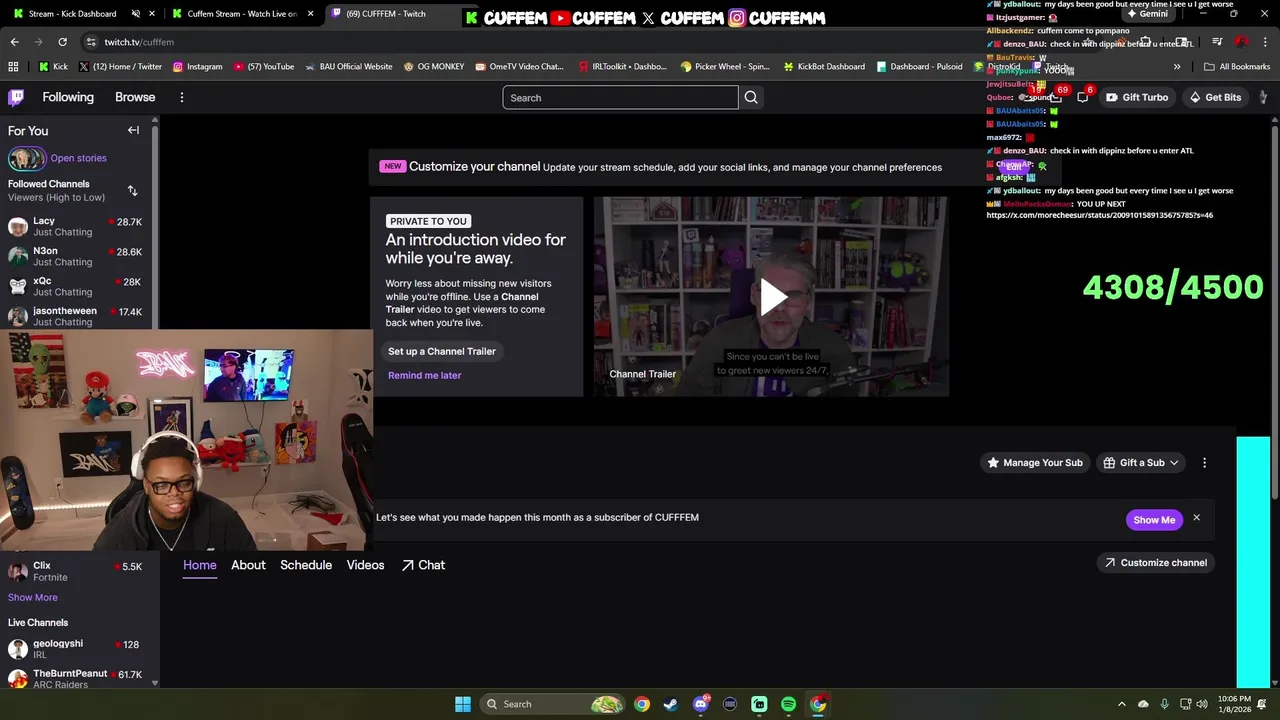Pop out the Chat tab
The image size is (1280, 720).
[x=423, y=565]
